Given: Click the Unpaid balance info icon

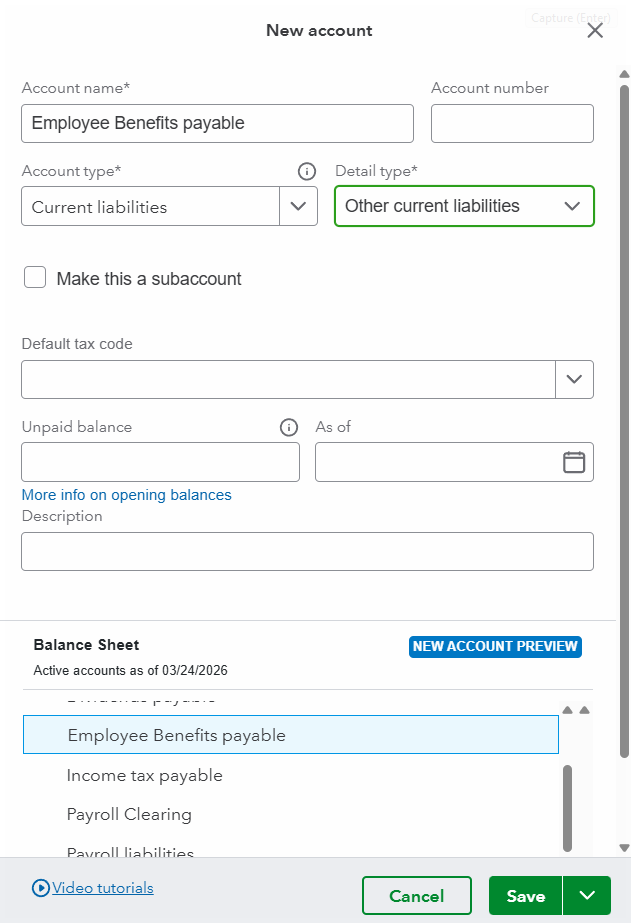Looking at the screenshot, I should pyautogui.click(x=288, y=427).
